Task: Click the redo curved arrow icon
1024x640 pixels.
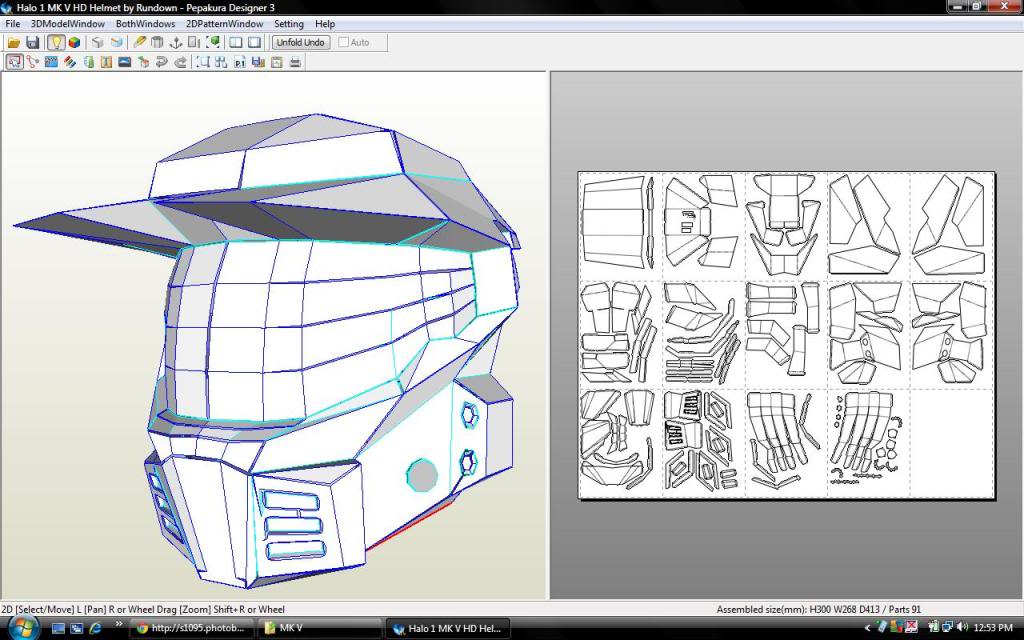Action: point(180,62)
